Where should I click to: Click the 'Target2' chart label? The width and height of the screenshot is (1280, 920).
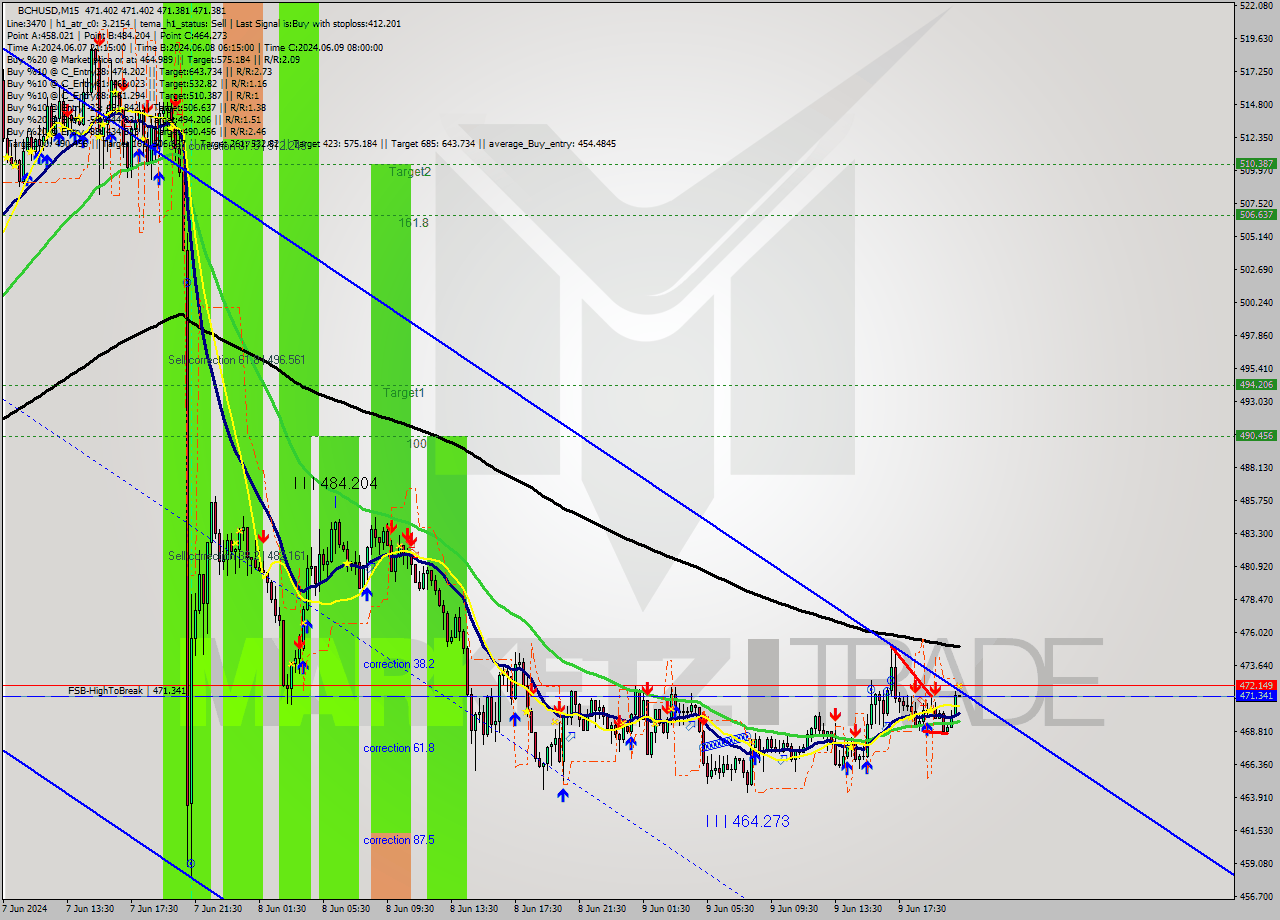pos(410,172)
